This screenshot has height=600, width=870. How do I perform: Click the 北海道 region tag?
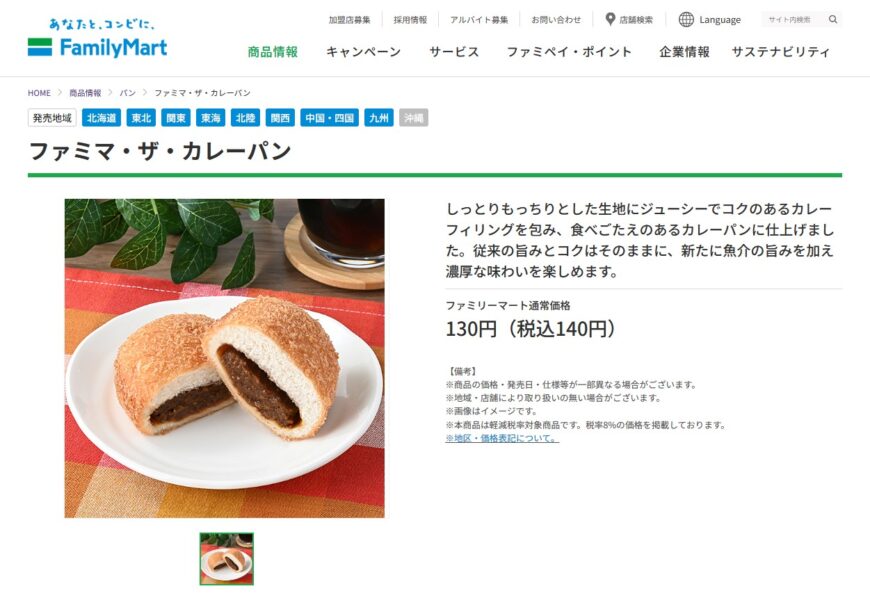(x=102, y=118)
